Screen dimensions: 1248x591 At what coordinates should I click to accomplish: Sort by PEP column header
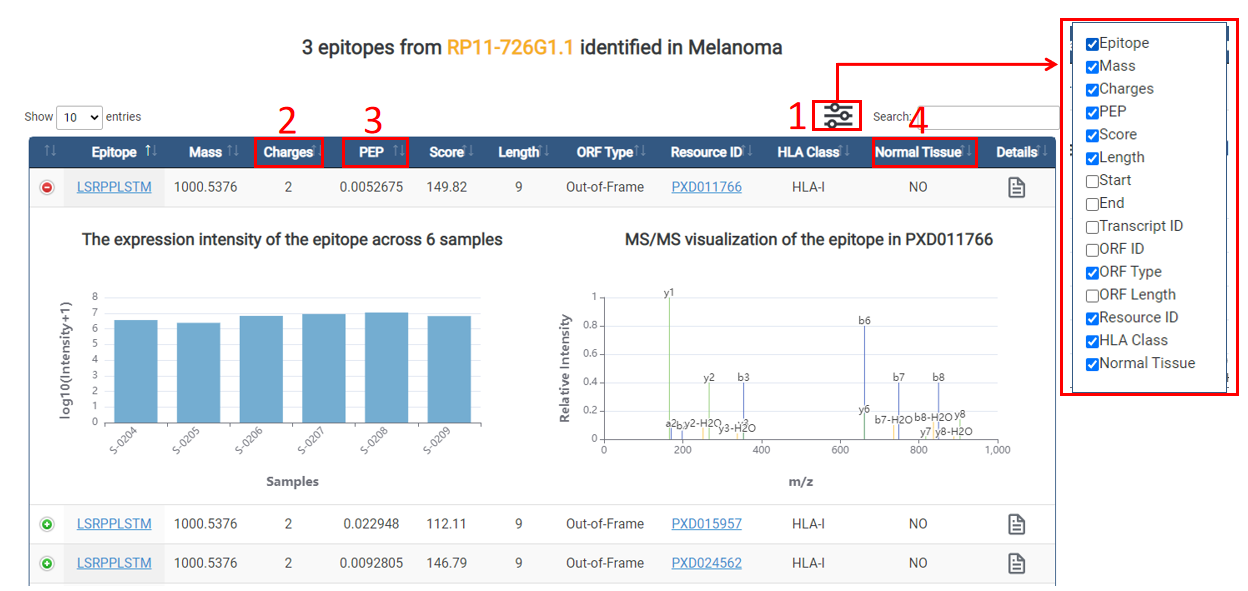372,152
